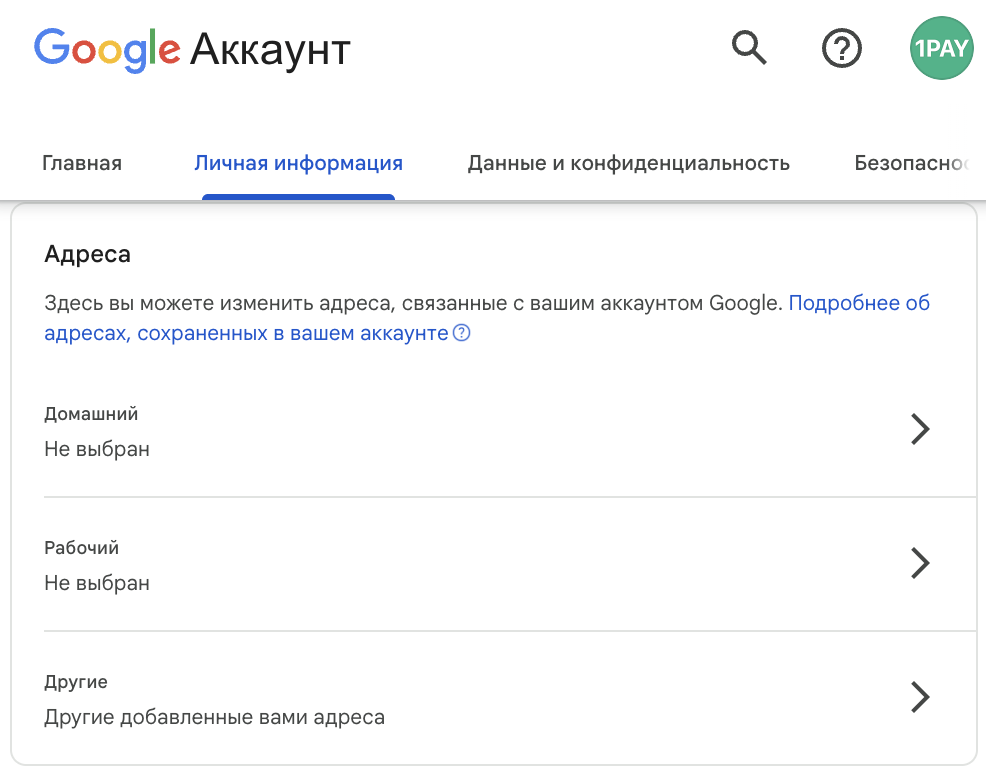Click the small help icon after the addresses link
The width and height of the screenshot is (986, 772).
[x=461, y=334]
